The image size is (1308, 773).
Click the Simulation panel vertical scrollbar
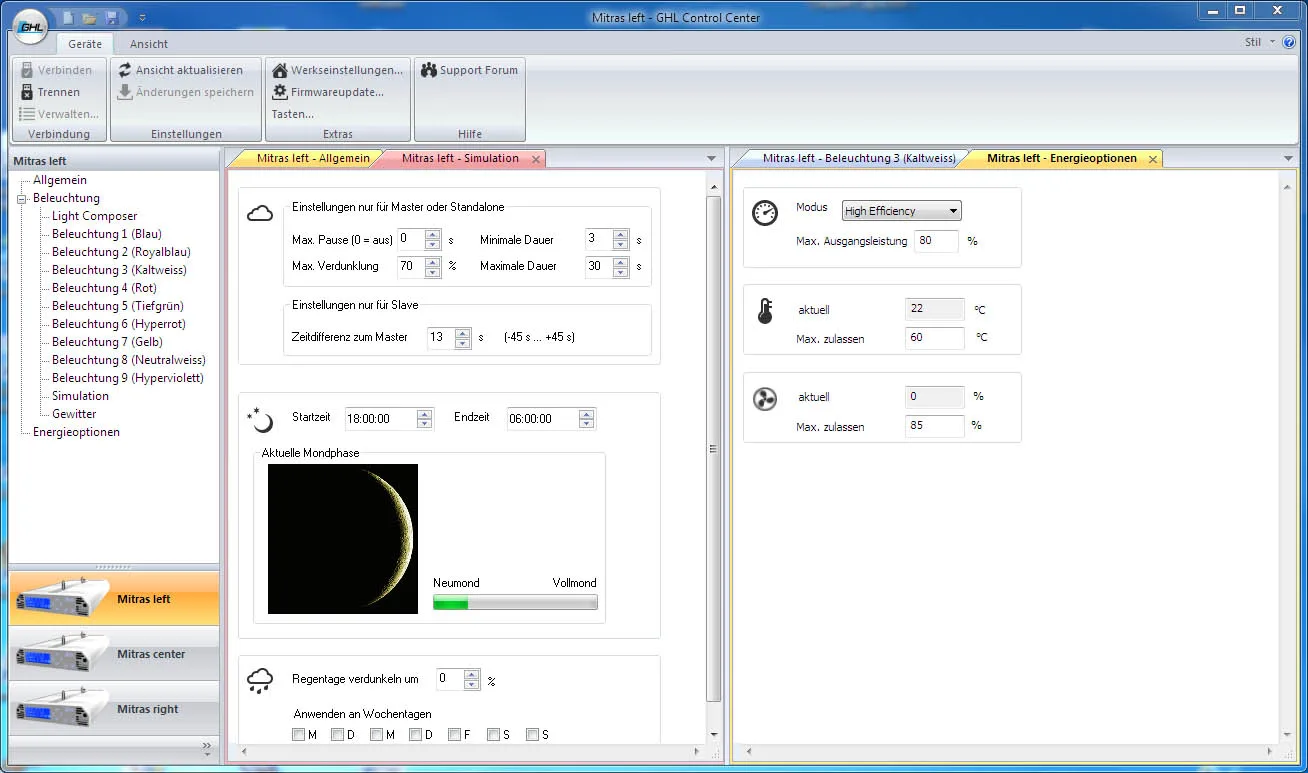pos(714,449)
